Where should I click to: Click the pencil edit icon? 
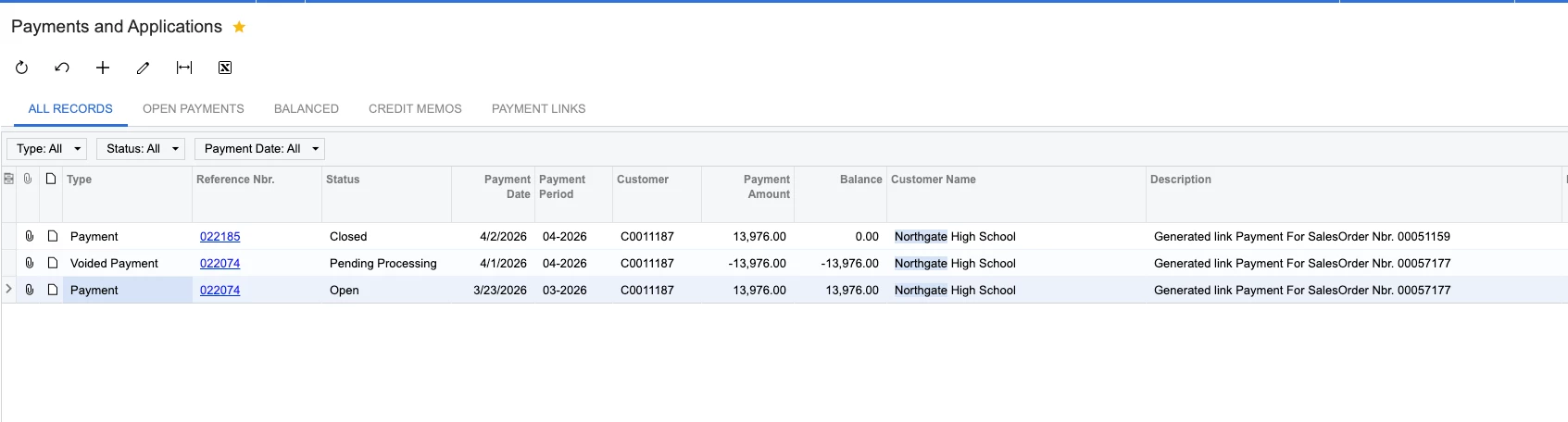click(143, 68)
